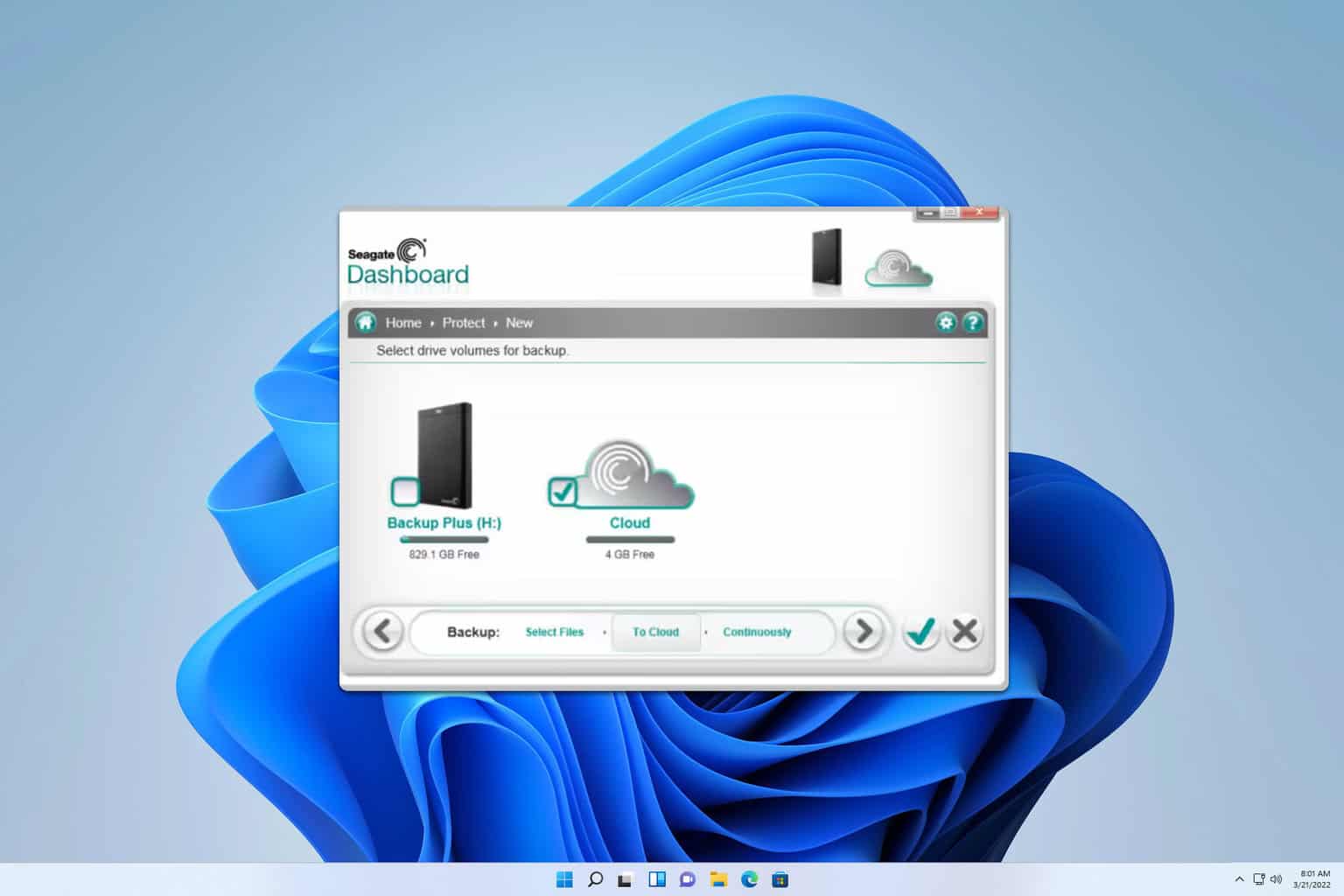Open Widgets from taskbar

pos(657,879)
